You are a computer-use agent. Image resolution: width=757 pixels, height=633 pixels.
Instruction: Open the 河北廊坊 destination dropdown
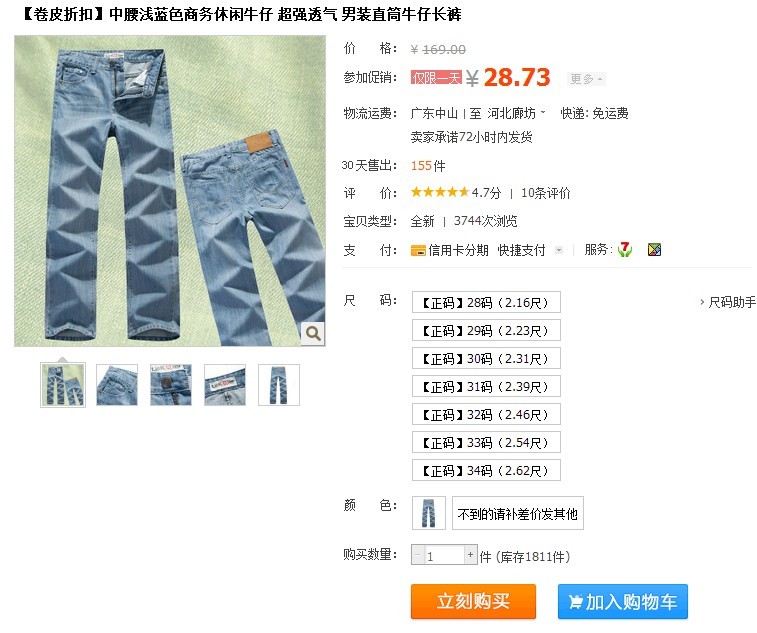coord(516,113)
